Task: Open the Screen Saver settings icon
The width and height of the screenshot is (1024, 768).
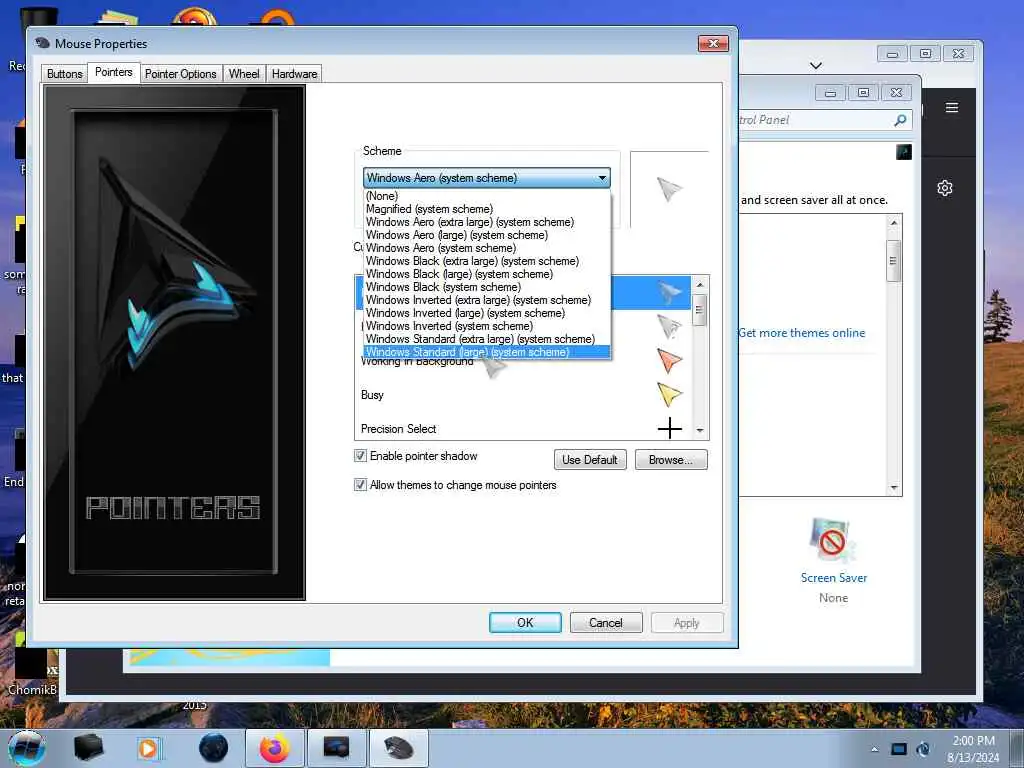Action: [x=831, y=542]
